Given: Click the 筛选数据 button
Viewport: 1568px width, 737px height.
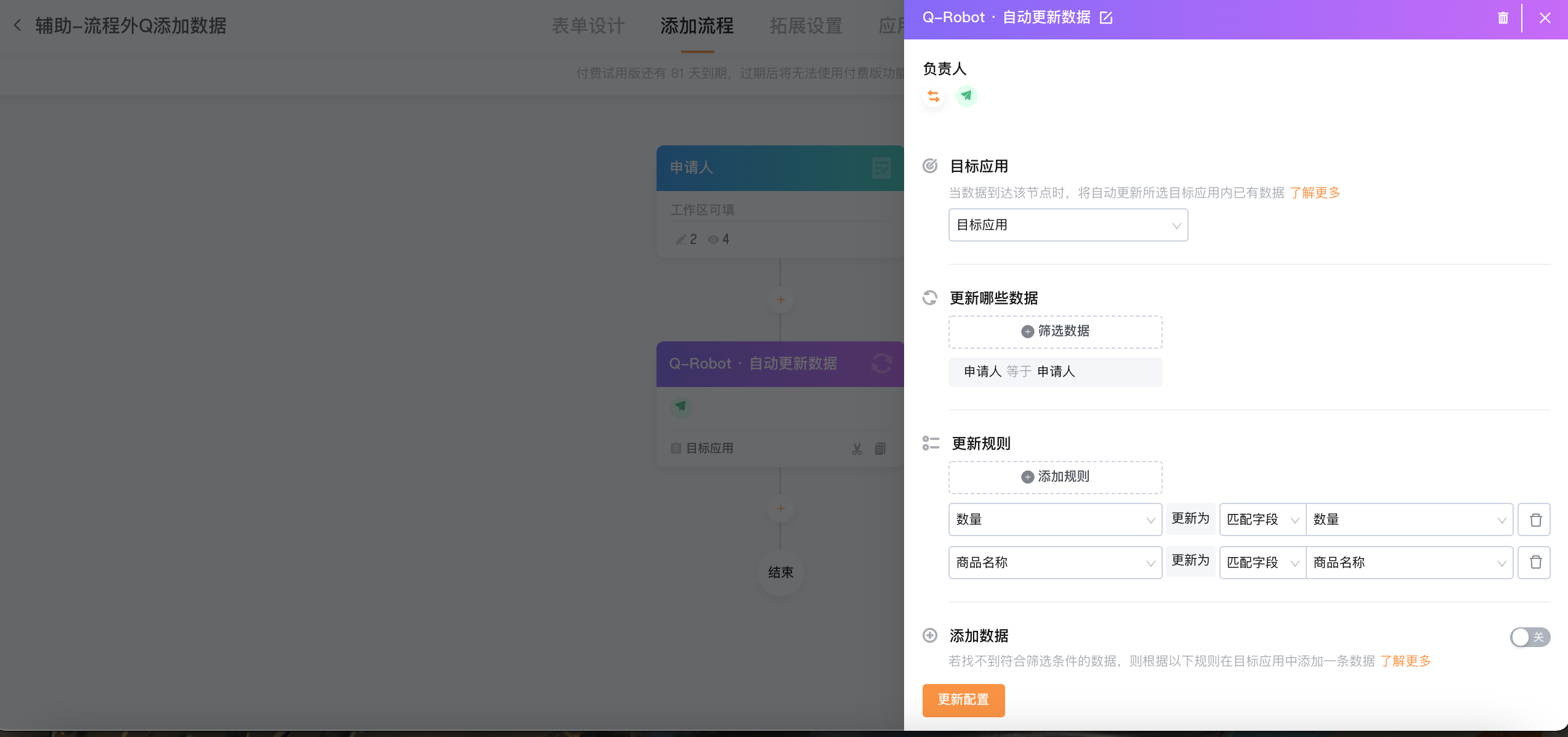Looking at the screenshot, I should [x=1055, y=332].
